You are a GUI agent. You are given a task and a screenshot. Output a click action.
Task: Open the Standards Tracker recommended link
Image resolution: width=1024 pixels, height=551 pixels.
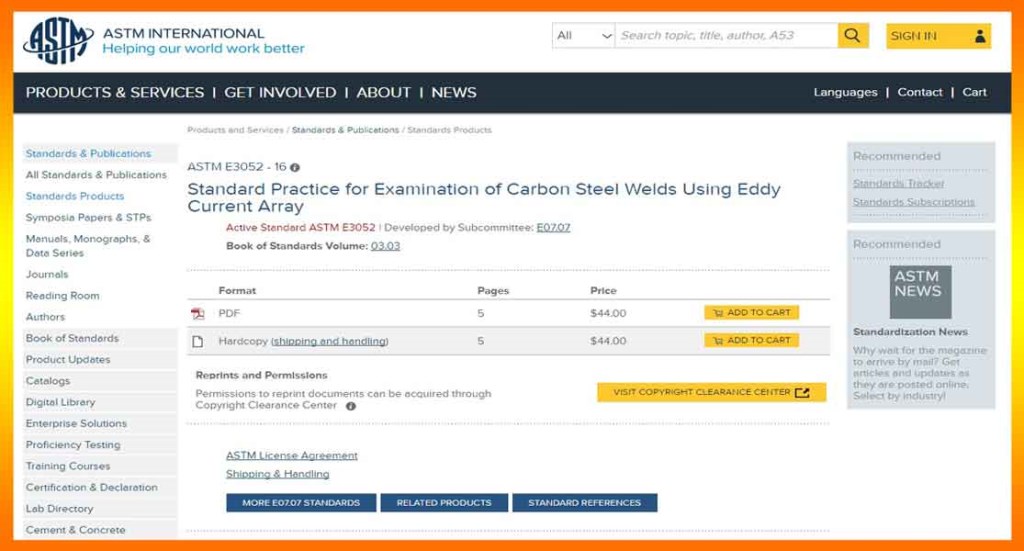(898, 183)
